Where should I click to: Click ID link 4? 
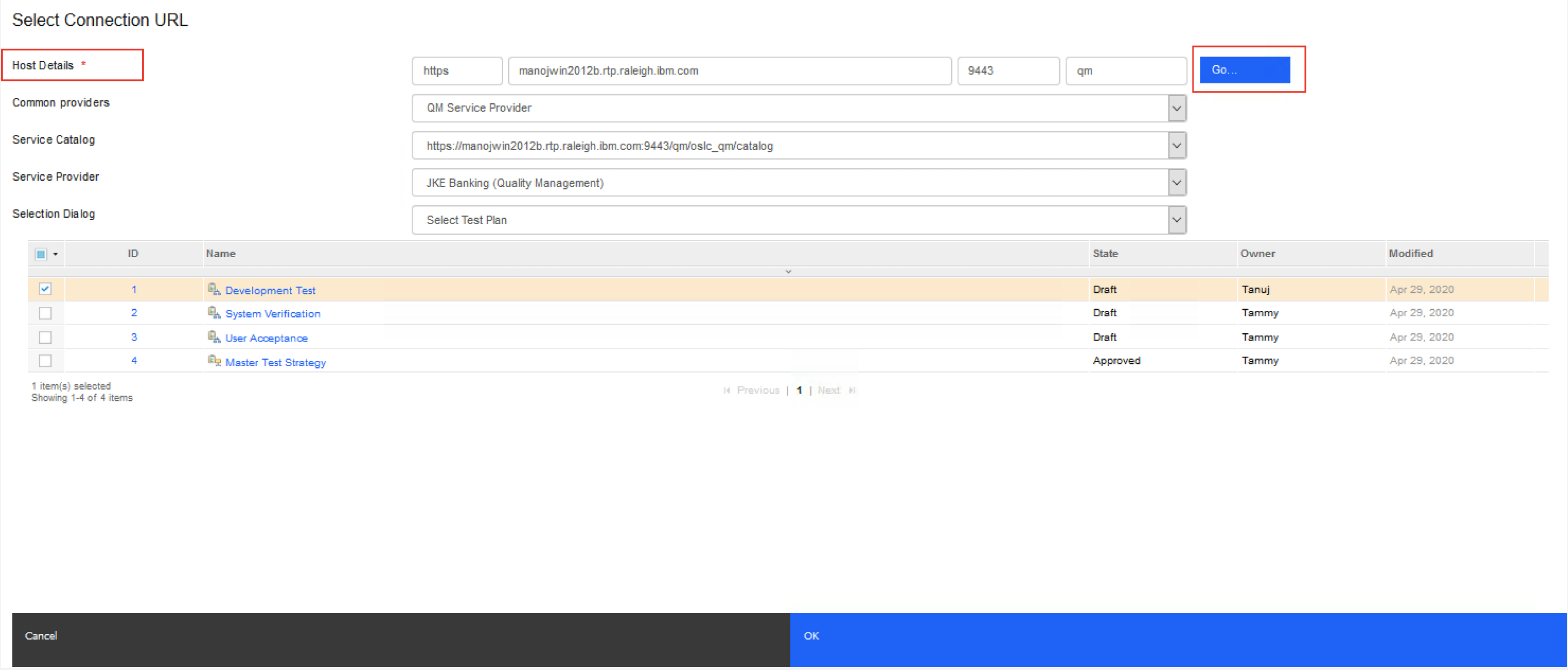134,360
